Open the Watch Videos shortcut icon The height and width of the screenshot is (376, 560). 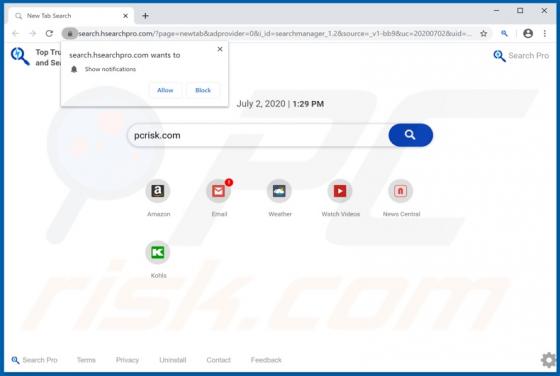pyautogui.click(x=340, y=191)
